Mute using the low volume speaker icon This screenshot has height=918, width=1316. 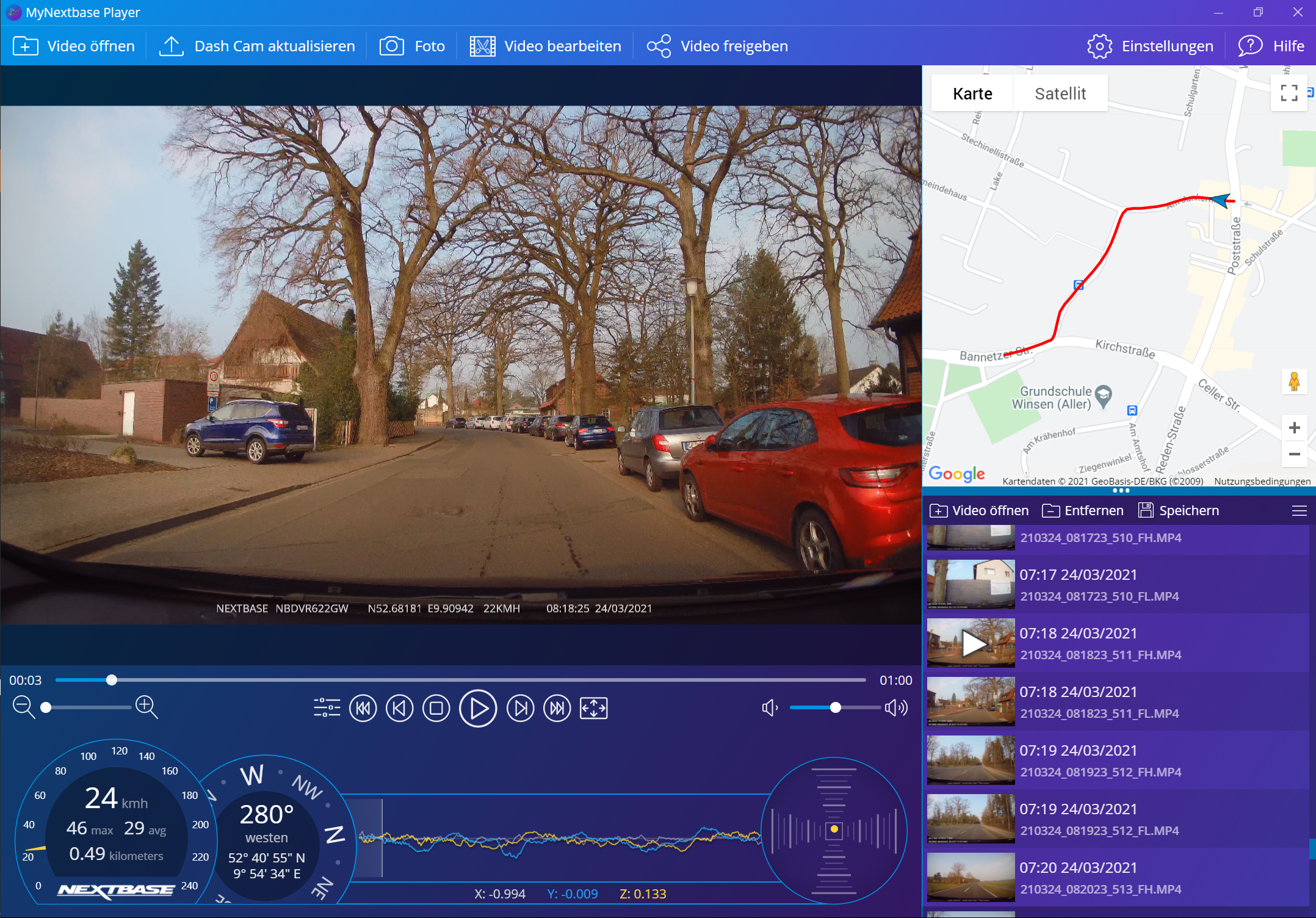click(x=769, y=707)
